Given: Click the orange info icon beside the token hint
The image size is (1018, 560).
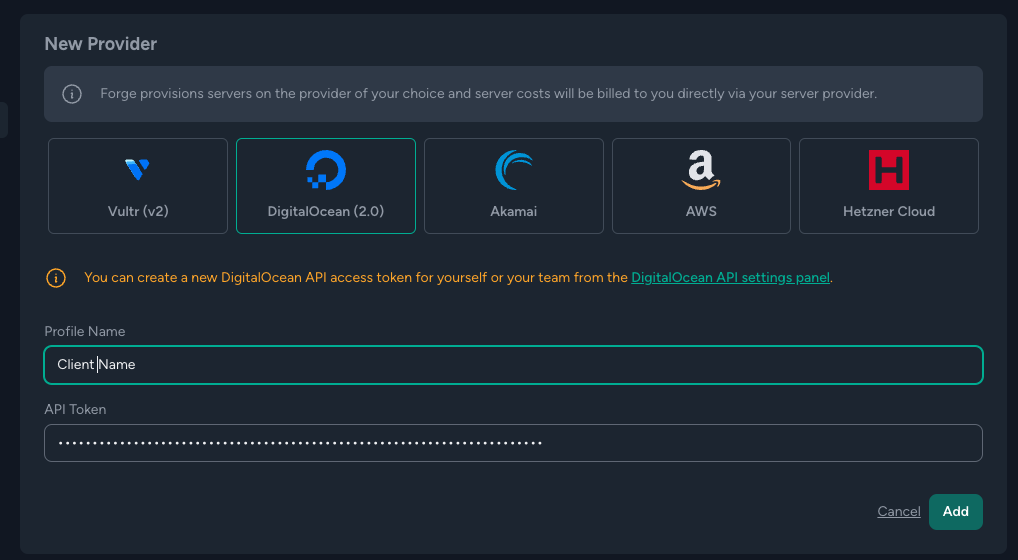Looking at the screenshot, I should click(x=56, y=278).
